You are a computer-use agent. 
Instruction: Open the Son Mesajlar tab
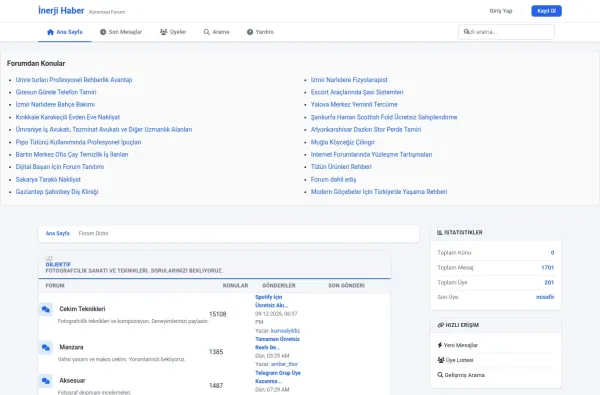121,32
